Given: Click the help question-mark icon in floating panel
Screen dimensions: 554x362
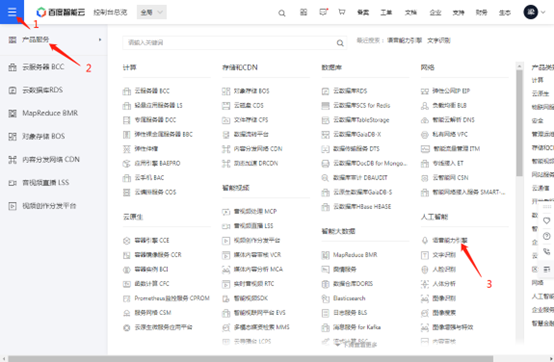Looking at the screenshot, I should coord(546,236).
